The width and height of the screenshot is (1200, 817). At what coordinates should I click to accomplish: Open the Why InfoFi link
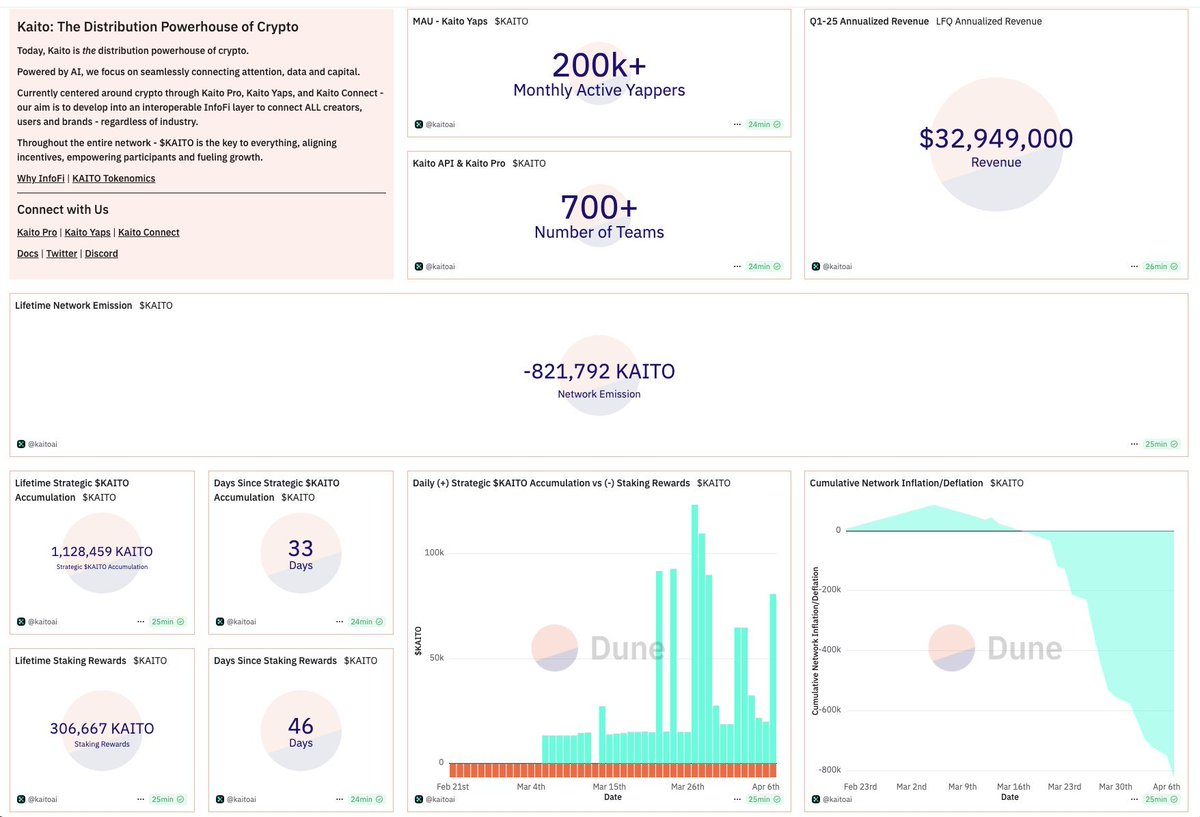click(40, 178)
